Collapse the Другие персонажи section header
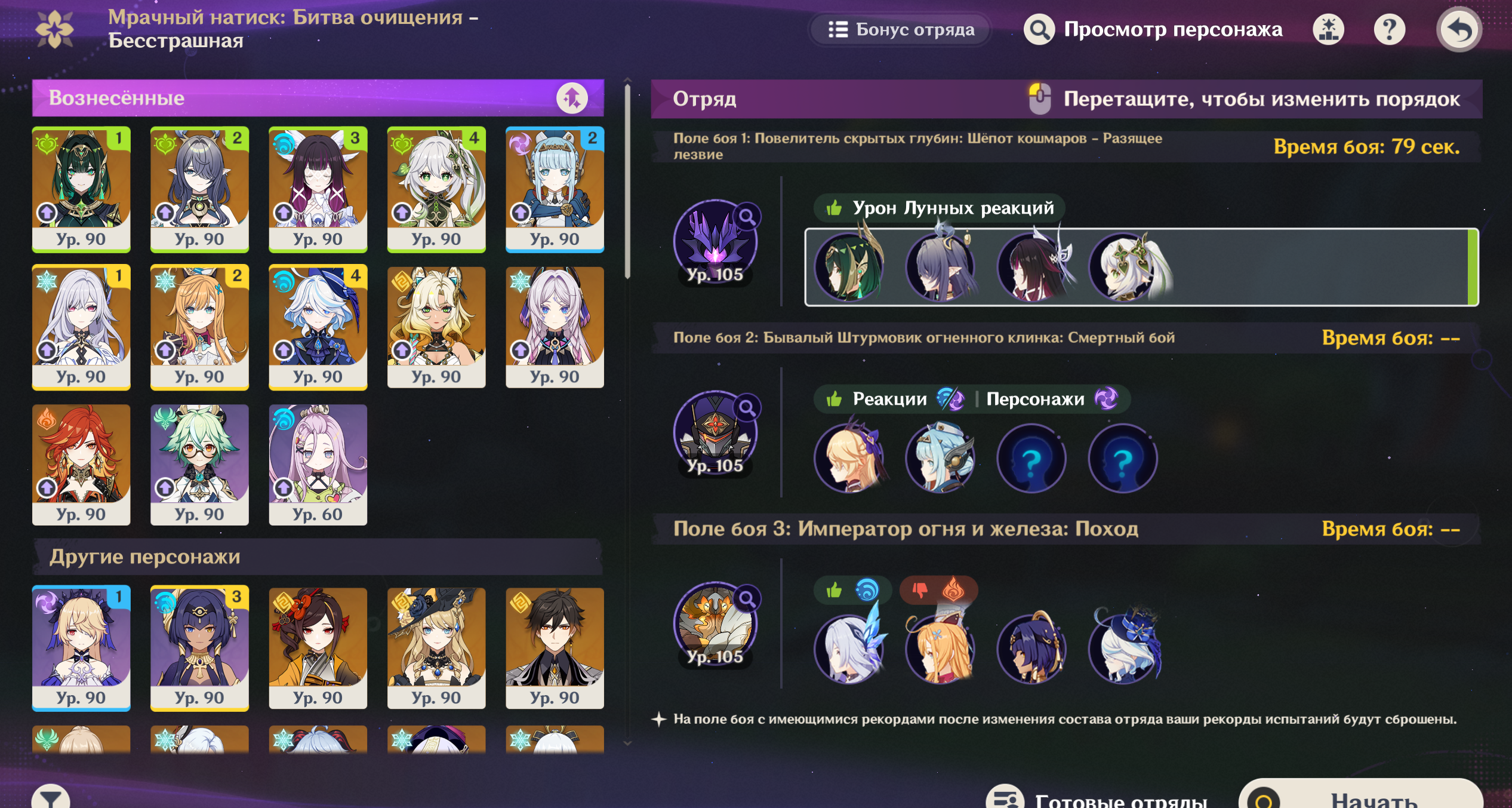1512x808 pixels. (318, 557)
